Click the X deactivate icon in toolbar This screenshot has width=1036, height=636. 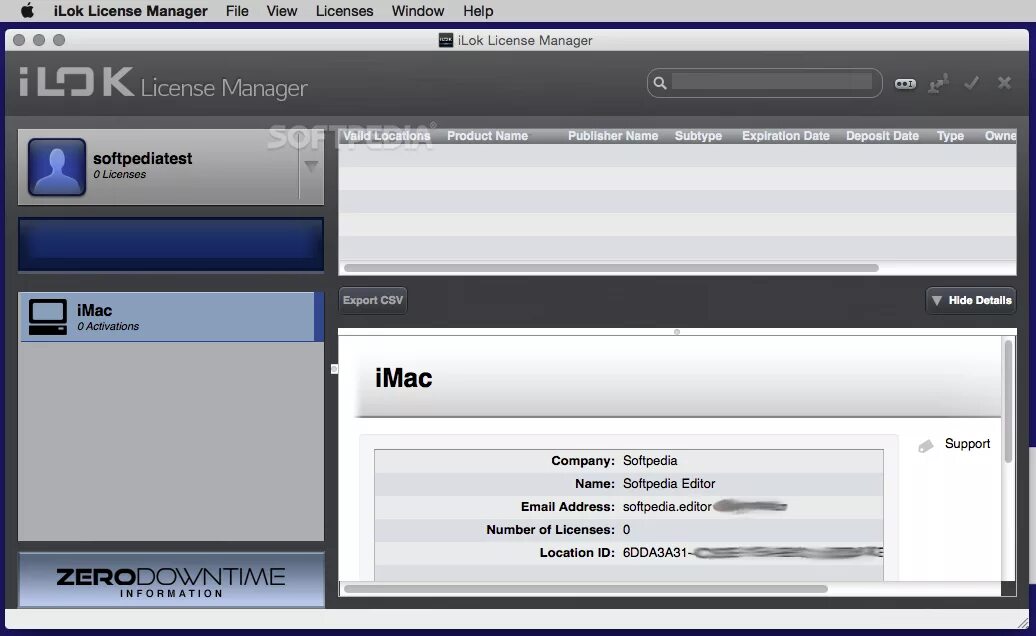tap(1004, 83)
